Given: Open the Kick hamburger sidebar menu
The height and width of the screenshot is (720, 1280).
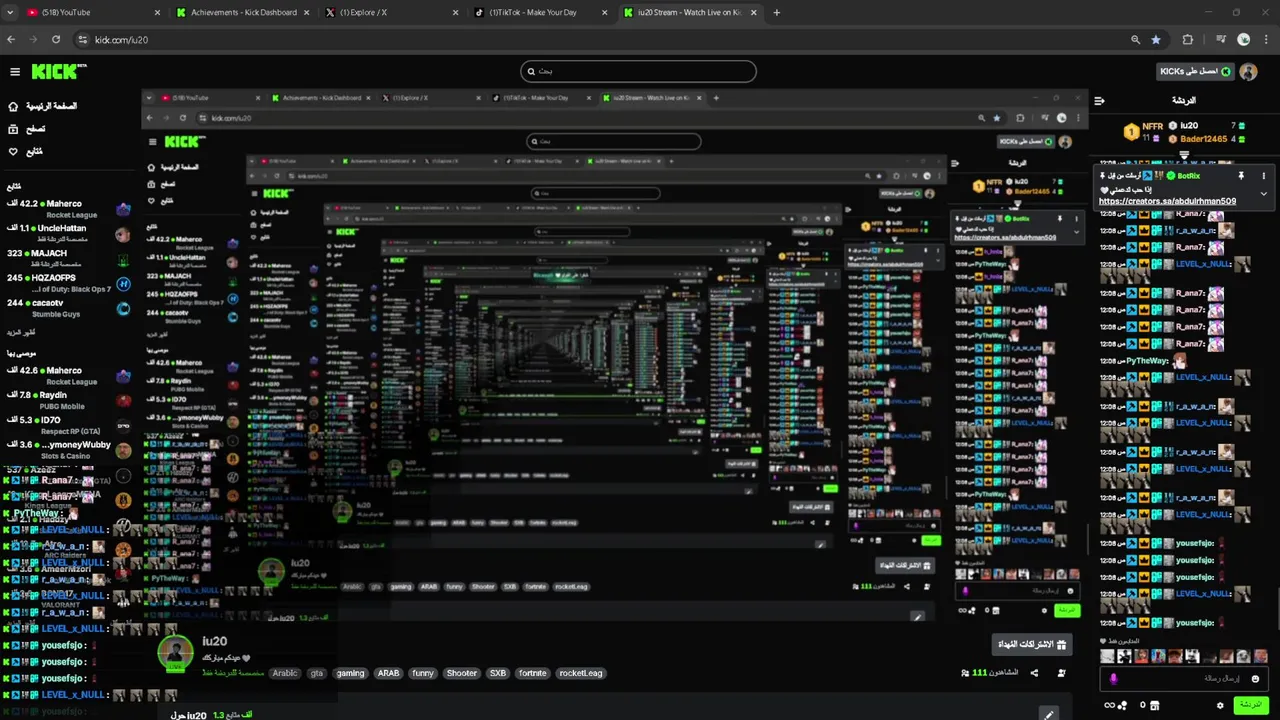Looking at the screenshot, I should coord(15,72).
